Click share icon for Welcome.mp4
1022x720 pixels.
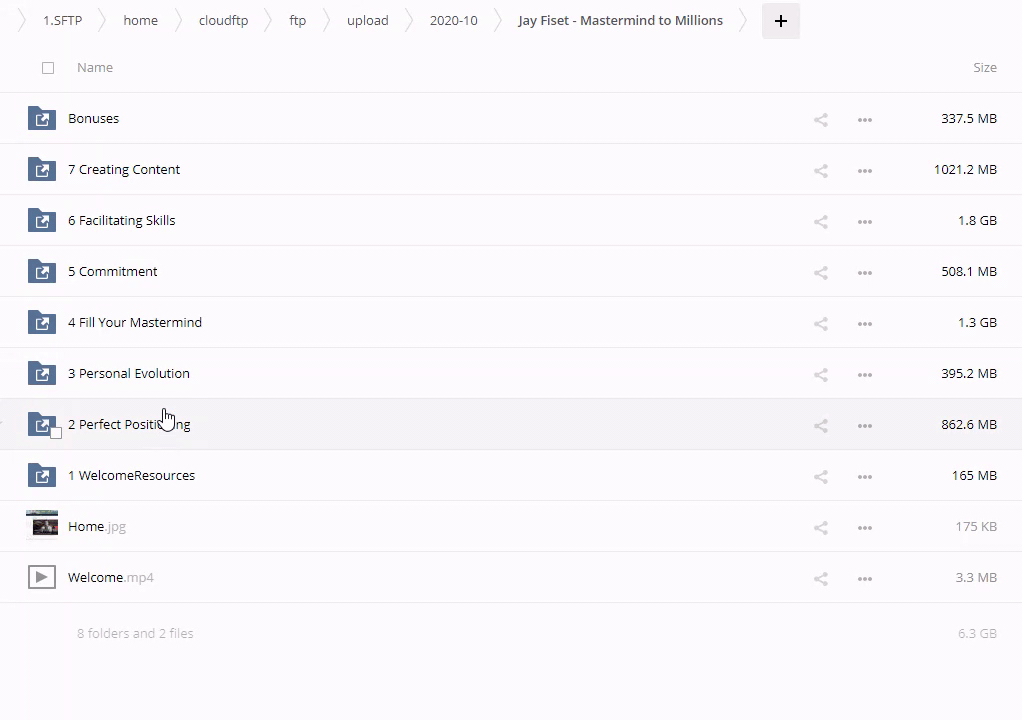tap(820, 579)
